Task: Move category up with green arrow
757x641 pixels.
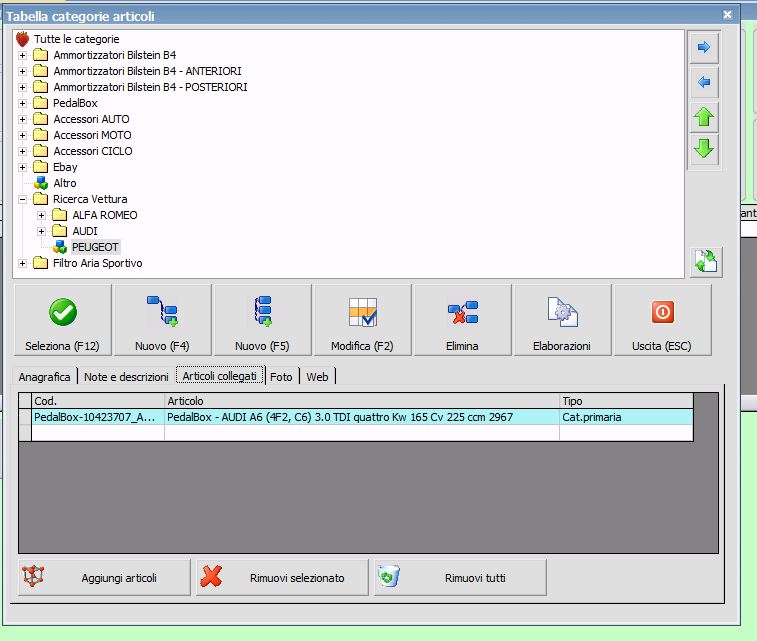Action: coord(704,117)
